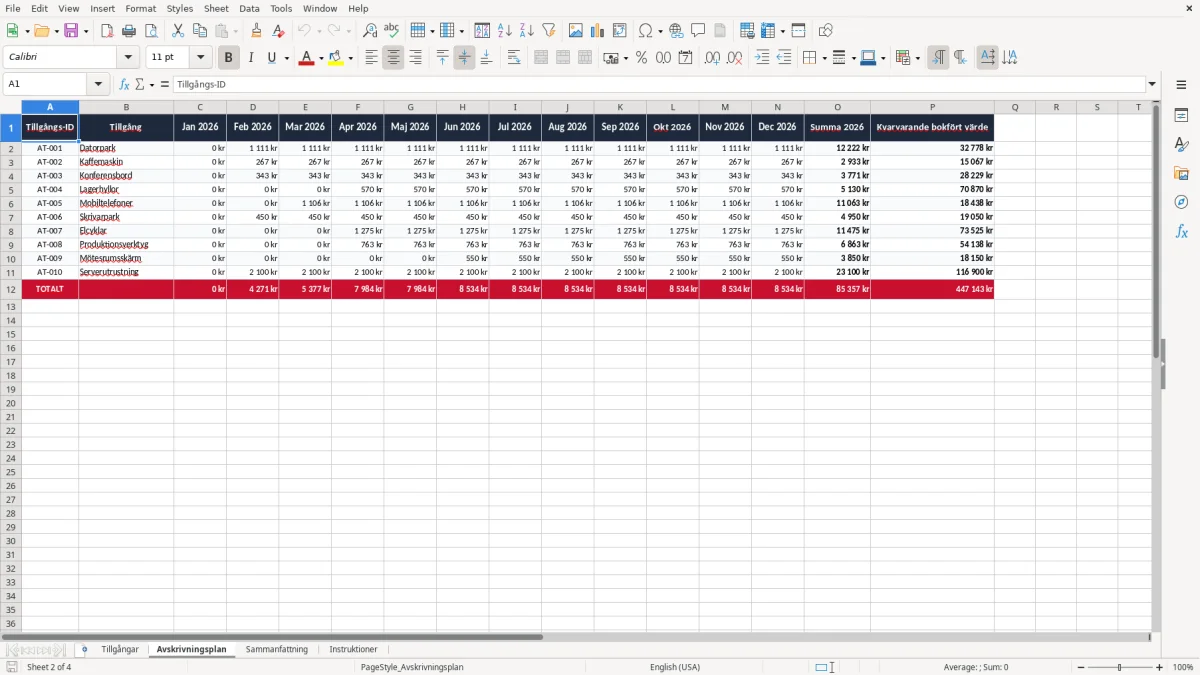This screenshot has width=1200, height=675.
Task: Toggle Italic text formatting
Action: click(x=250, y=58)
